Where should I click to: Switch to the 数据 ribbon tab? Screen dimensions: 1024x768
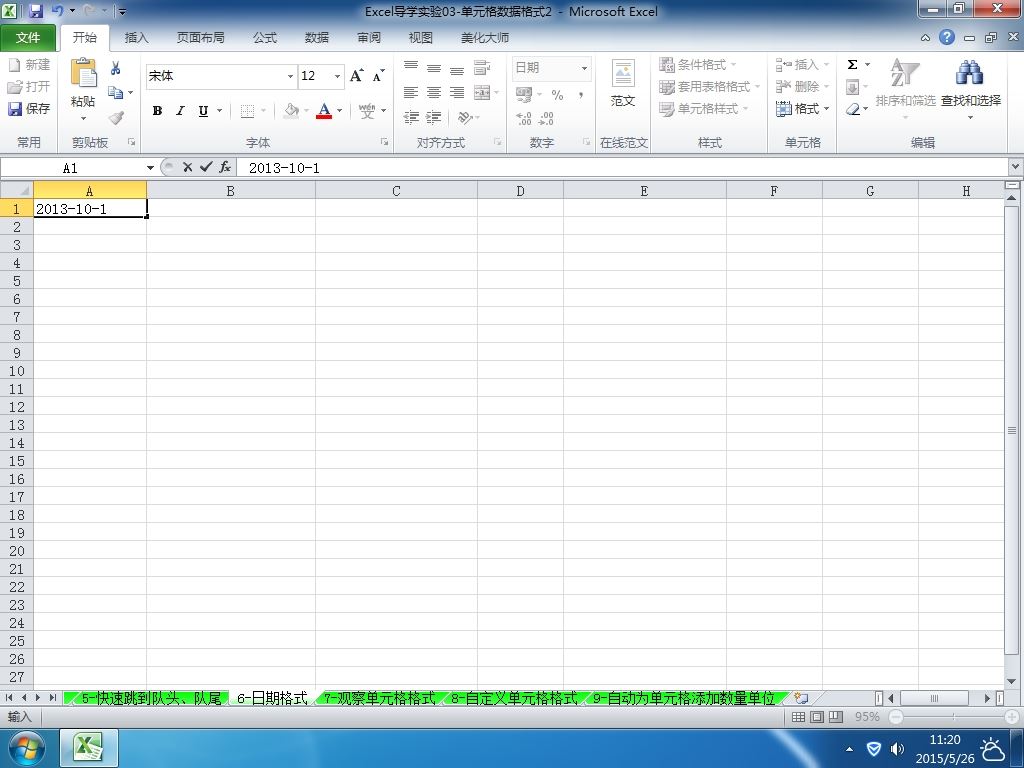pos(317,38)
